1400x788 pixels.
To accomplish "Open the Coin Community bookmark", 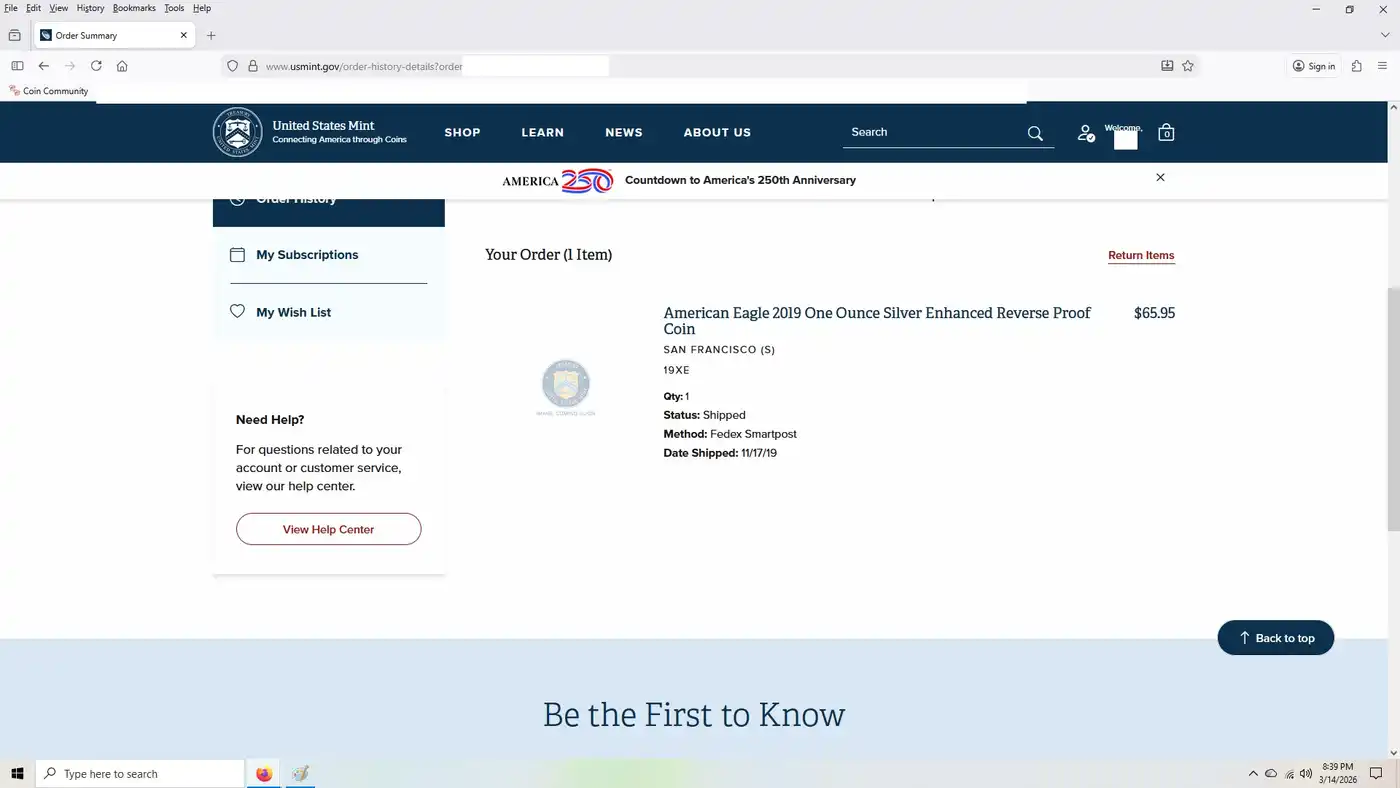I will (49, 91).
